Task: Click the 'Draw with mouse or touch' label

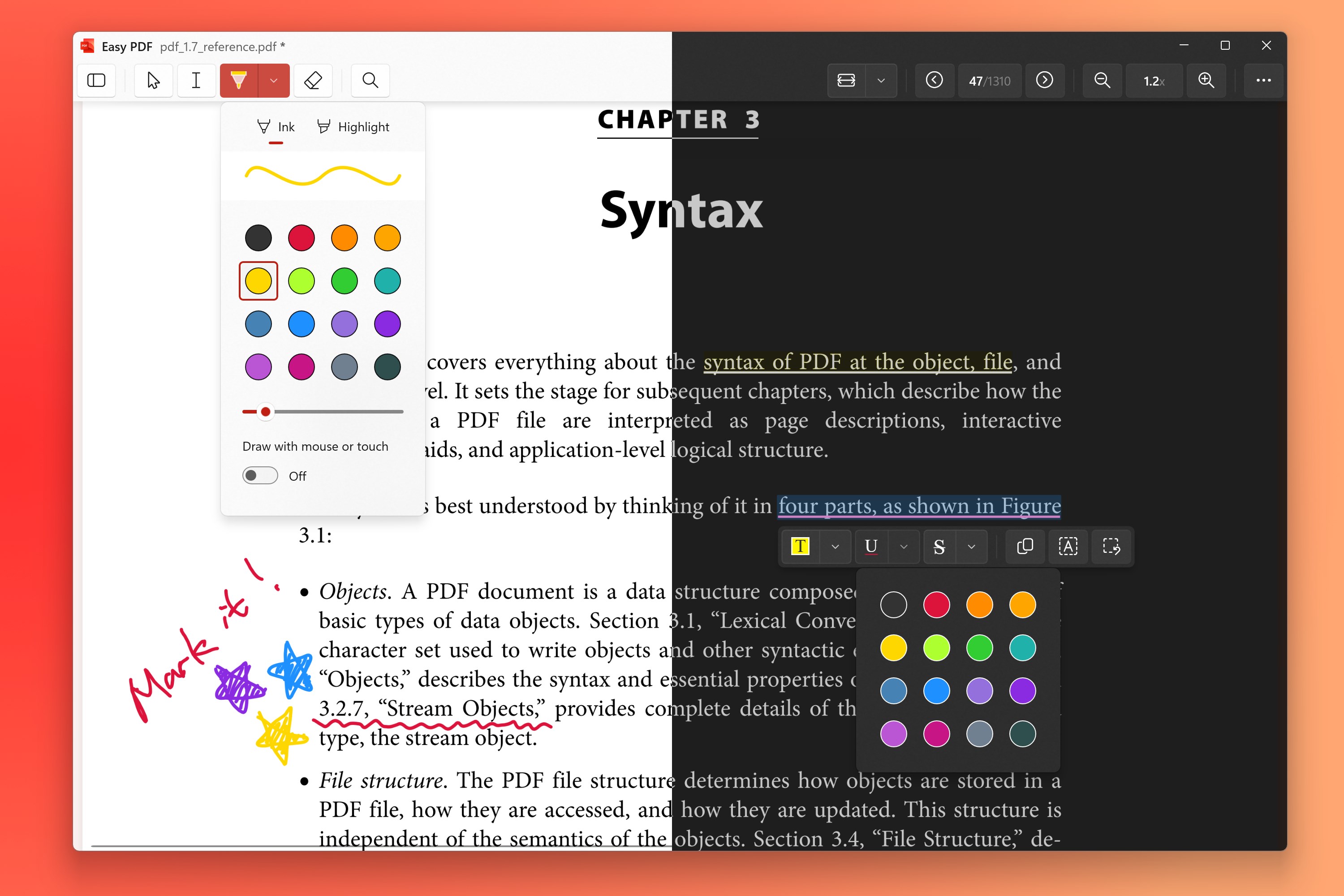Action: coord(315,446)
